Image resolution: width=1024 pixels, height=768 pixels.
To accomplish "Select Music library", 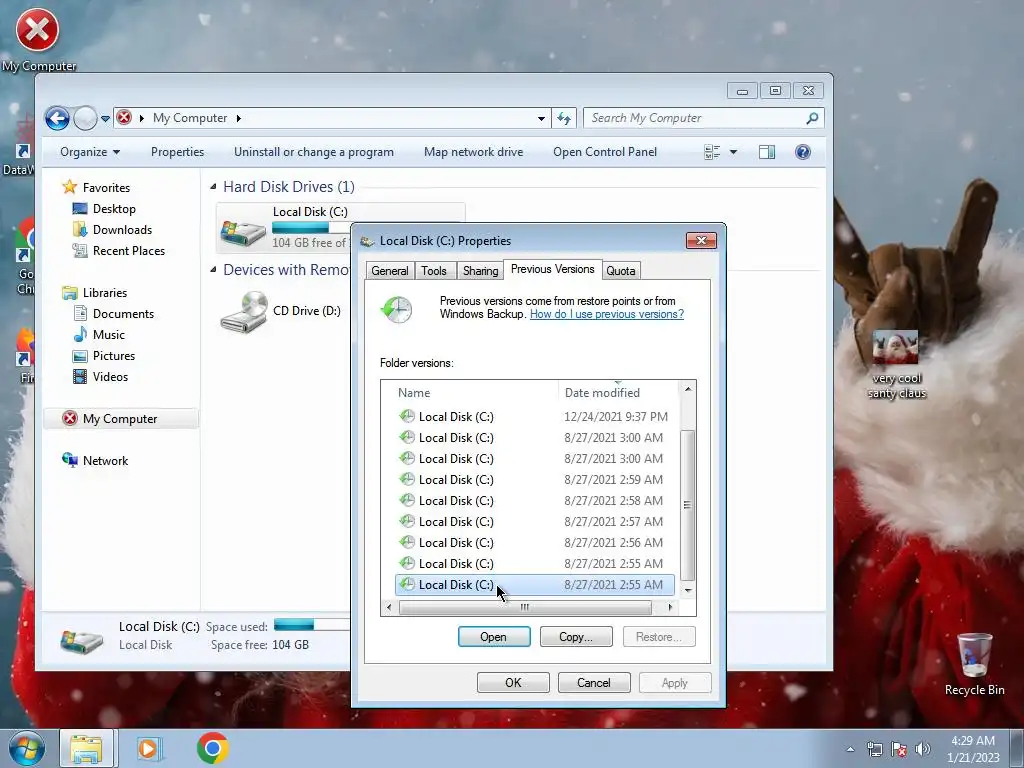I will coord(99,334).
